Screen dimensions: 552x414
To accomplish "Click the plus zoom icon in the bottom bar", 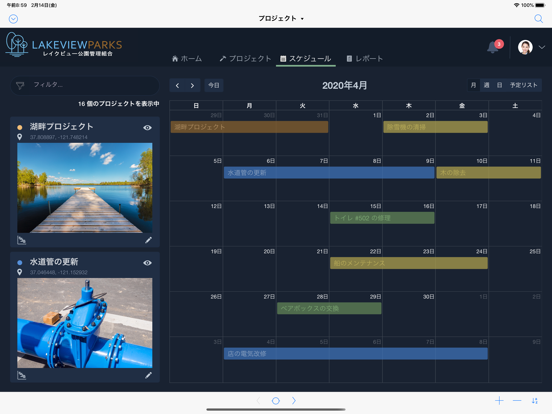I will [499, 401].
